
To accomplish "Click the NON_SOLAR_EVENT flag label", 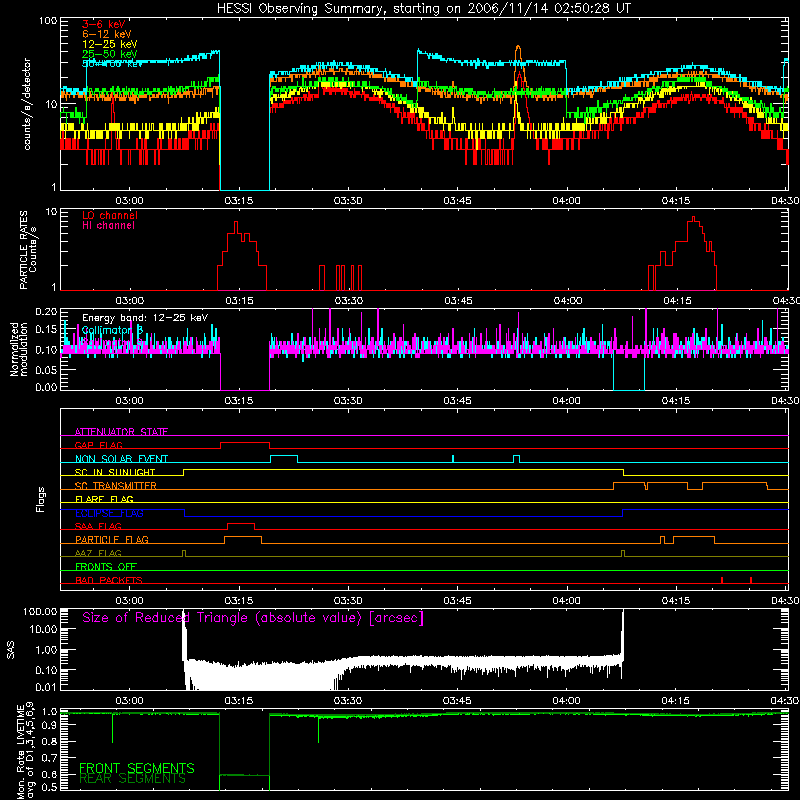I will [121, 459].
